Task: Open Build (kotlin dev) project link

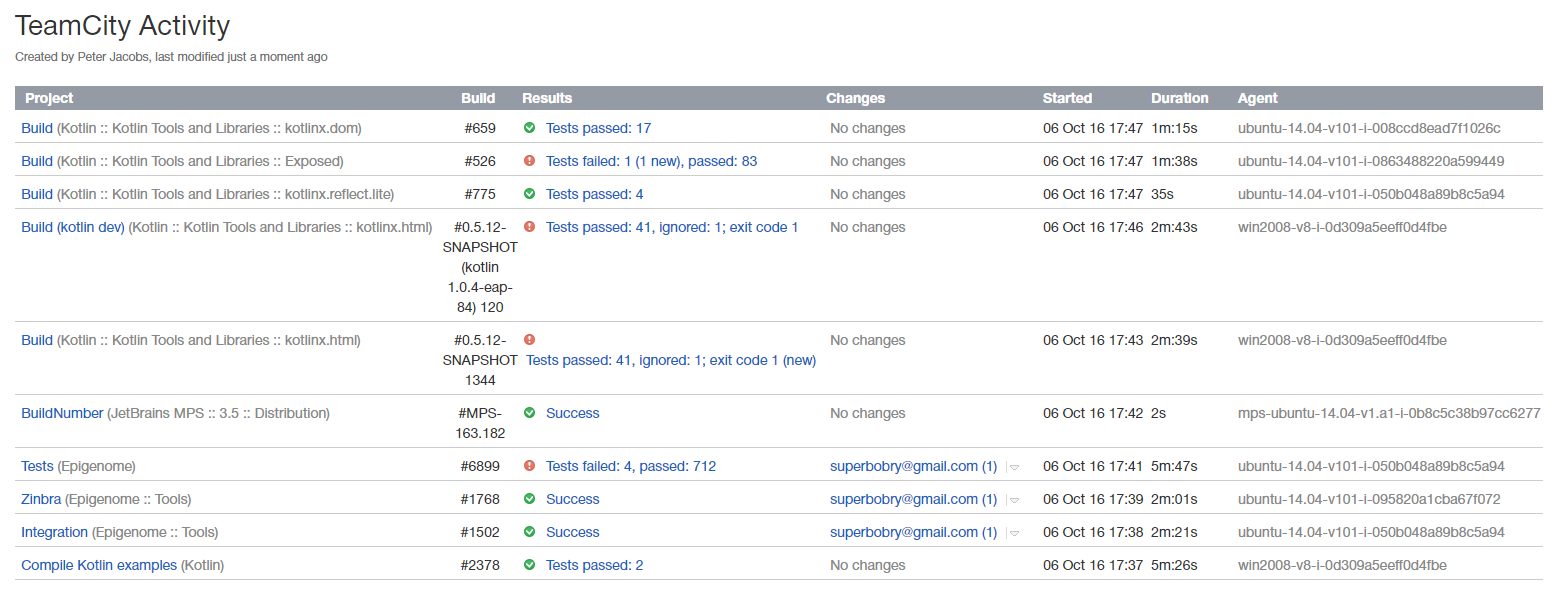Action: (73, 227)
